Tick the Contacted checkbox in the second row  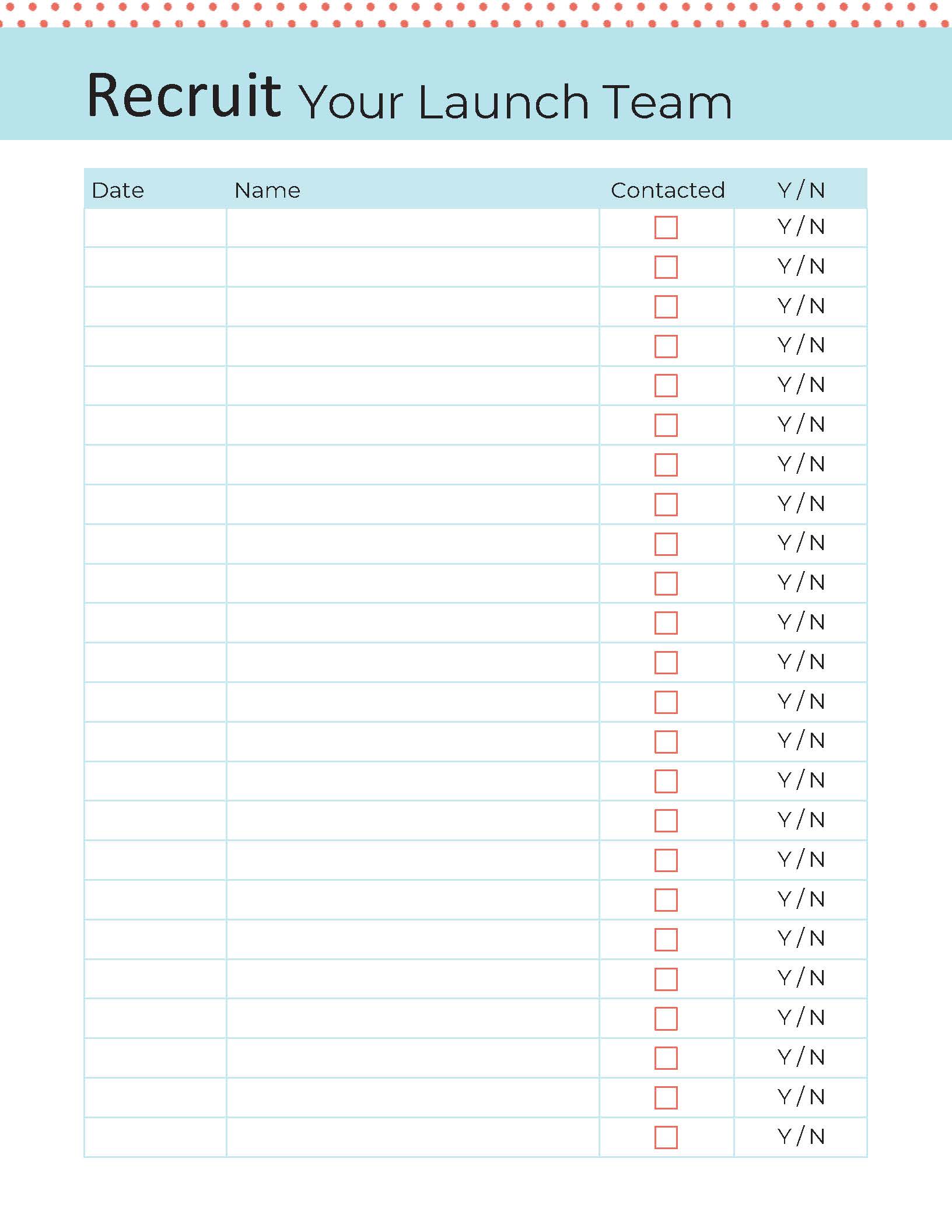pos(666,267)
